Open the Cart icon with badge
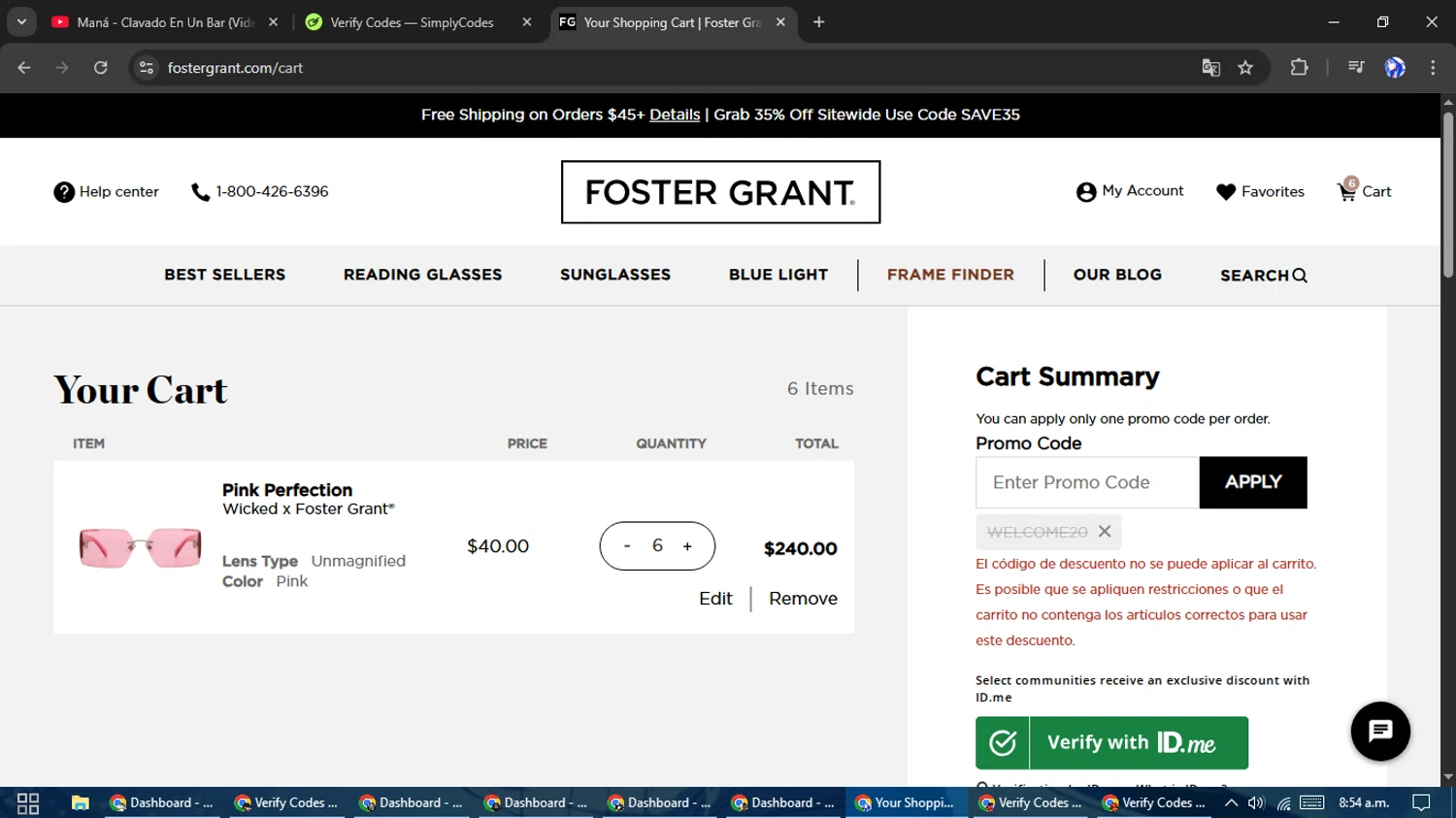Image resolution: width=1456 pixels, height=818 pixels. coord(1364,190)
